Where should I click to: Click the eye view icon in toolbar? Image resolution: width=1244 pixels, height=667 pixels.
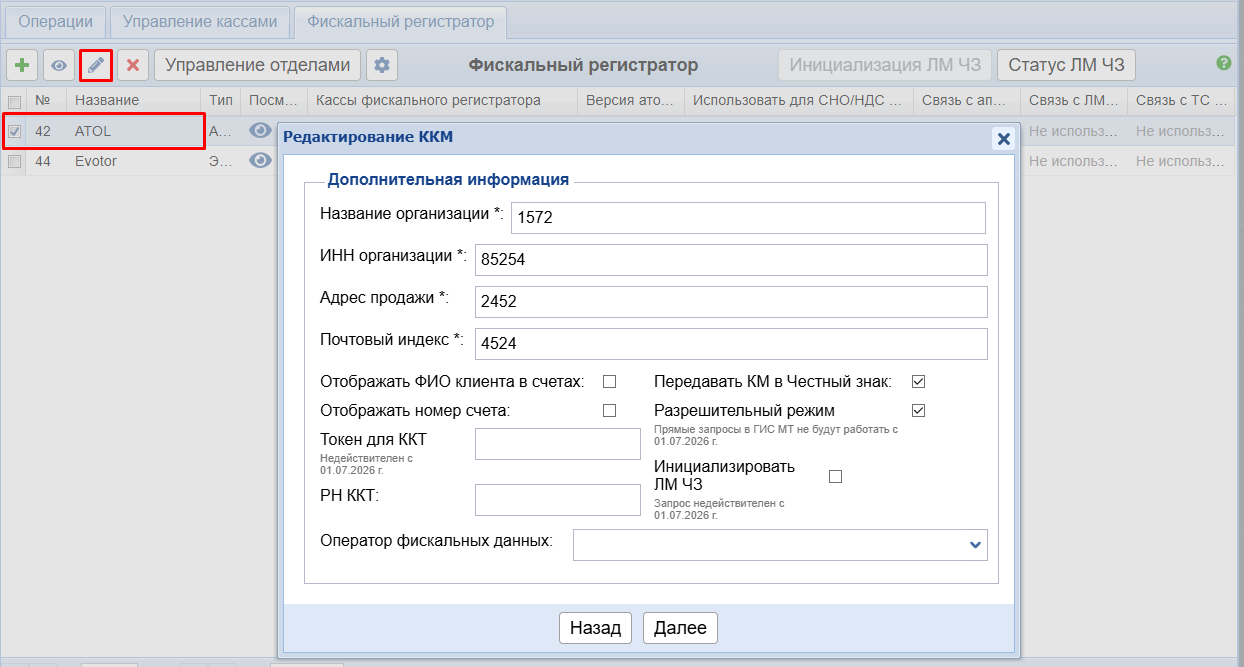coord(59,66)
